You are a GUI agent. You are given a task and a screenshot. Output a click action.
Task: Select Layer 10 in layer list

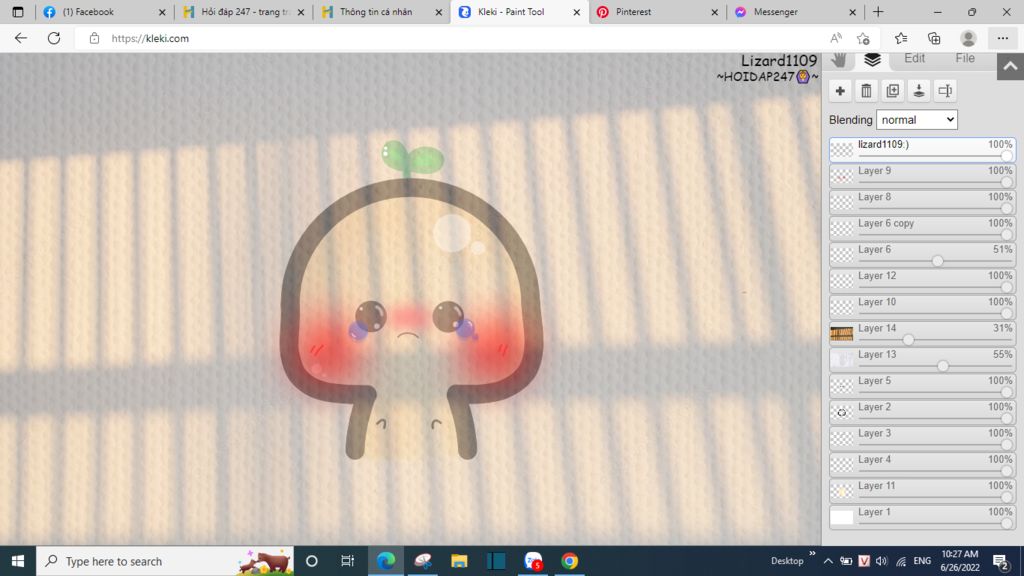(922, 307)
